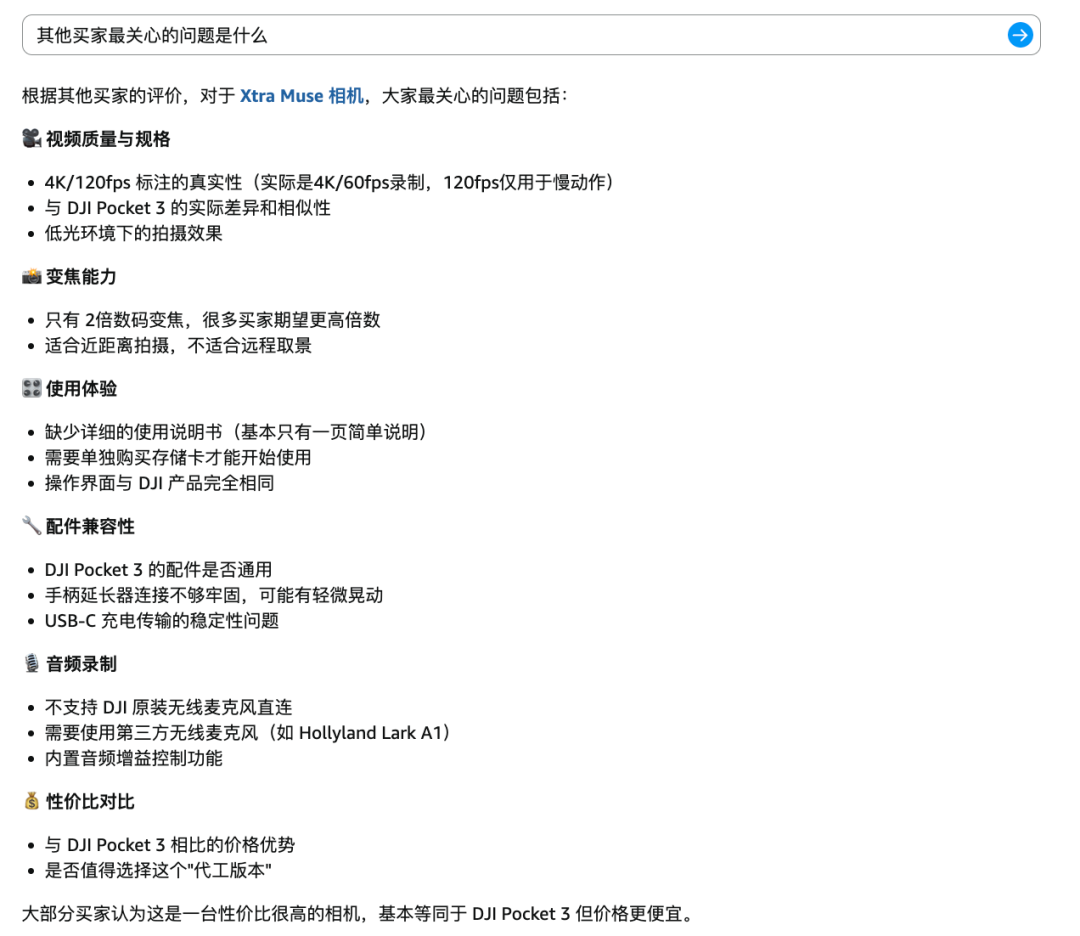Image resolution: width=1080 pixels, height=936 pixels.
Task: Click the line 内置音频增益控制功能
Action: click(x=134, y=759)
